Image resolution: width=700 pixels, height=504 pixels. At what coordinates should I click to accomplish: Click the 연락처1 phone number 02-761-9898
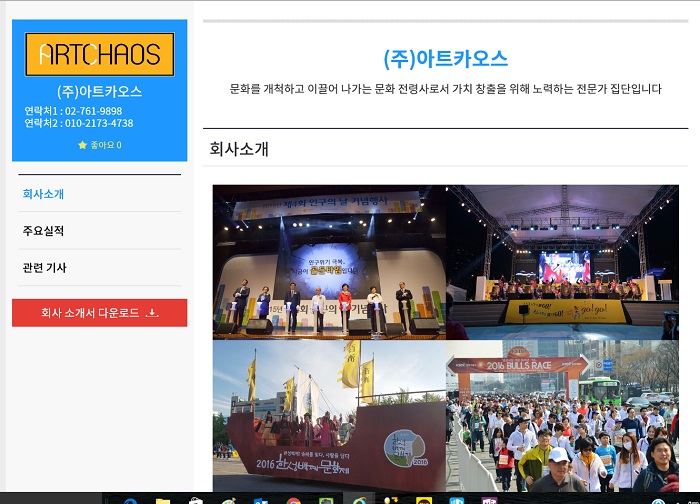coord(93,111)
